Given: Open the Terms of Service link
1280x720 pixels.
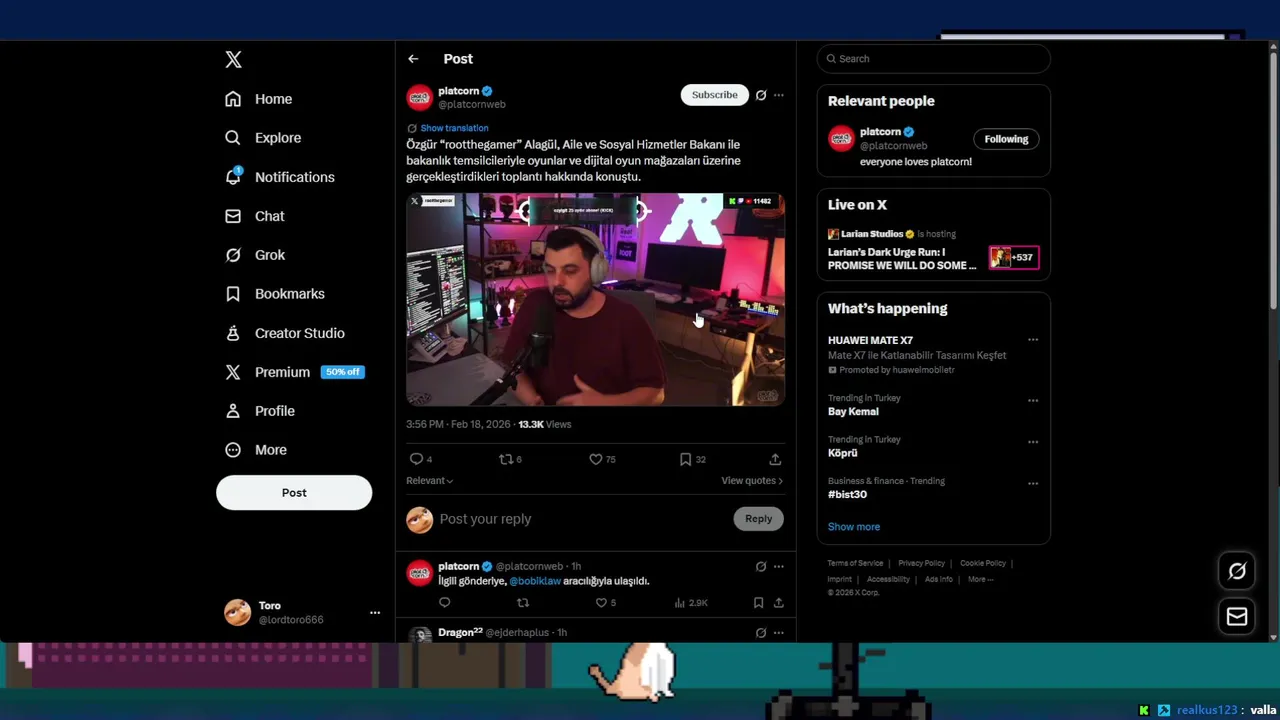Looking at the screenshot, I should click(855, 563).
